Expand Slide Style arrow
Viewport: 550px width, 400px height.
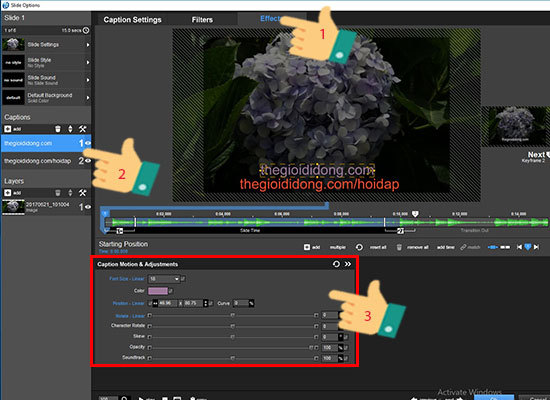88,62
